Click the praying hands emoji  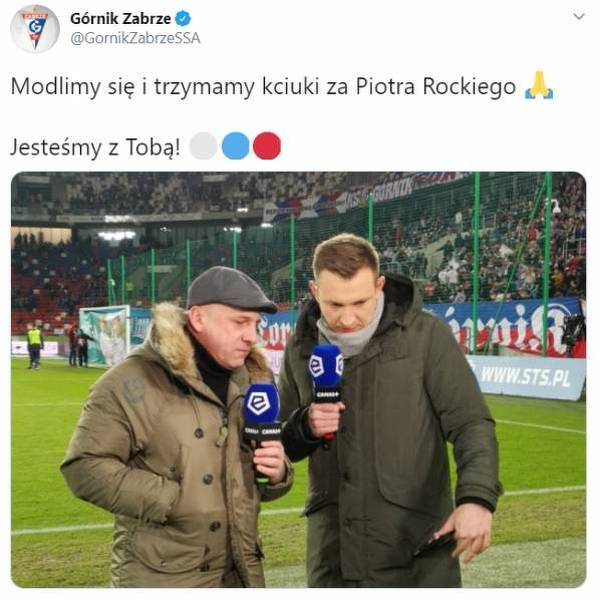[539, 85]
